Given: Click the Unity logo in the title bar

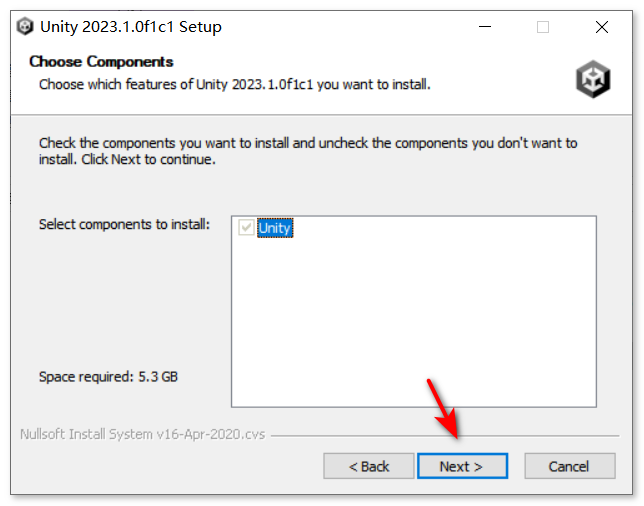Looking at the screenshot, I should click(x=25, y=27).
